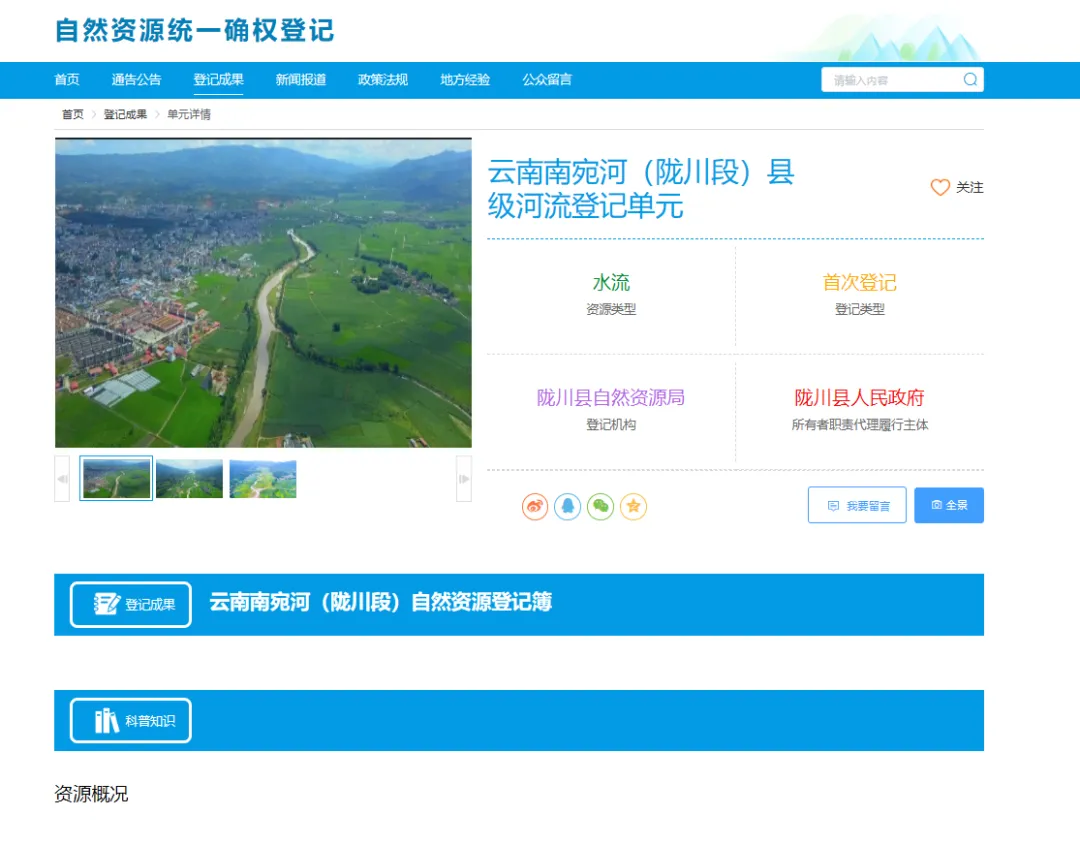This screenshot has height=846, width=1080.
Task: Click 首页 in the breadcrumb
Action: 73,114
